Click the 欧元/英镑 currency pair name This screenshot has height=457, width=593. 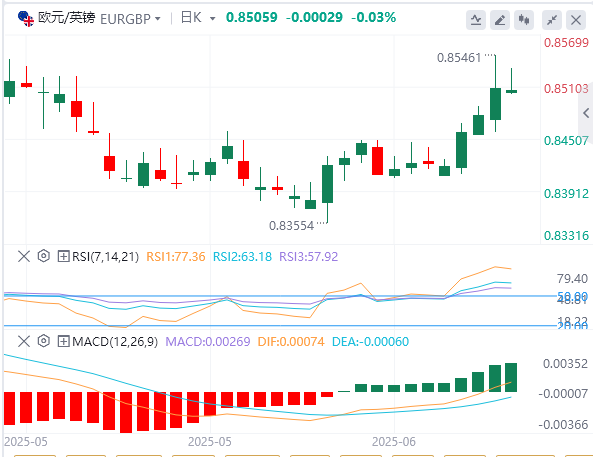[67, 17]
